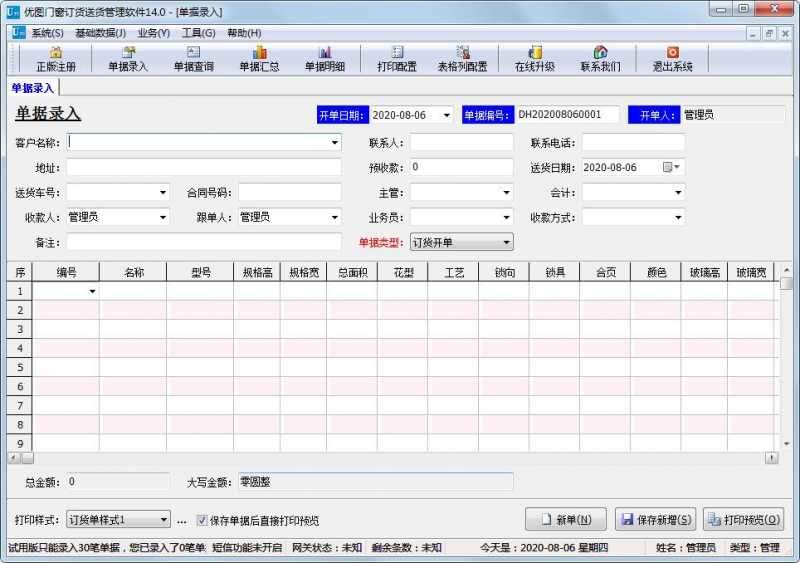This screenshot has width=800, height=563.
Task: Open the 单据查询 toolbar icon
Action: (193, 59)
